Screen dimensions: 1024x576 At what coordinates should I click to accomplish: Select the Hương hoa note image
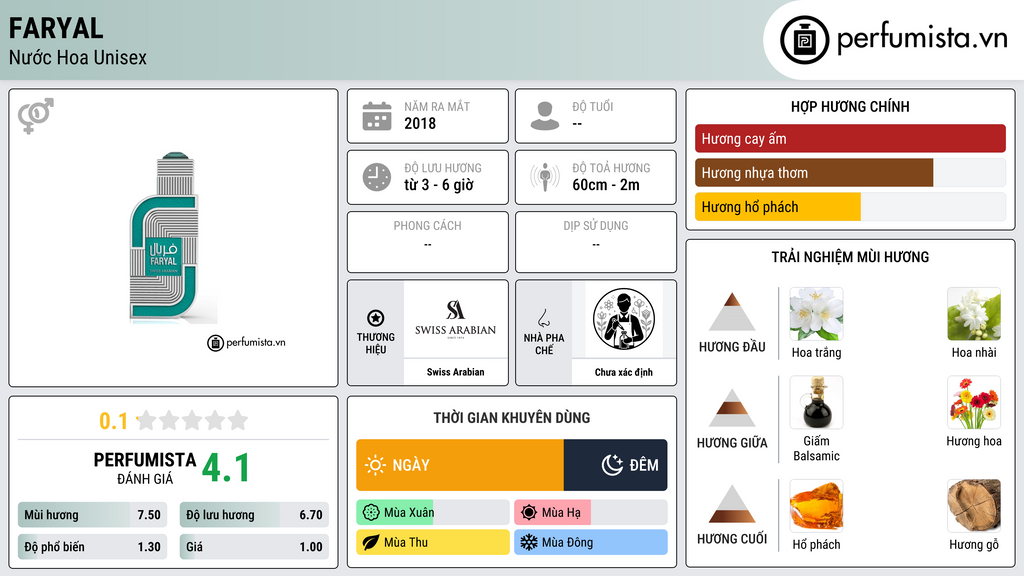[x=974, y=402]
